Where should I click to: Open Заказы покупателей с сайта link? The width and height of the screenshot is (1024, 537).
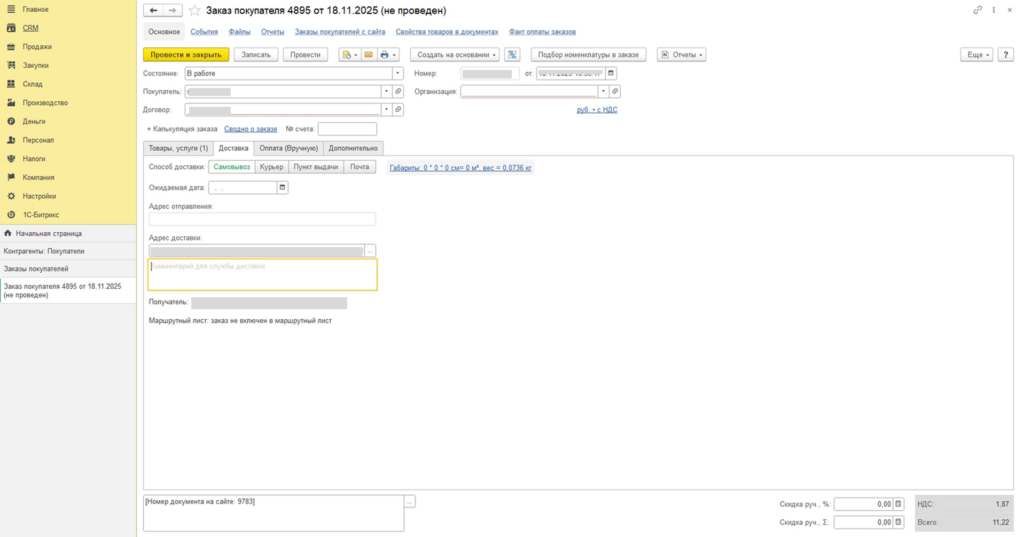(x=340, y=32)
